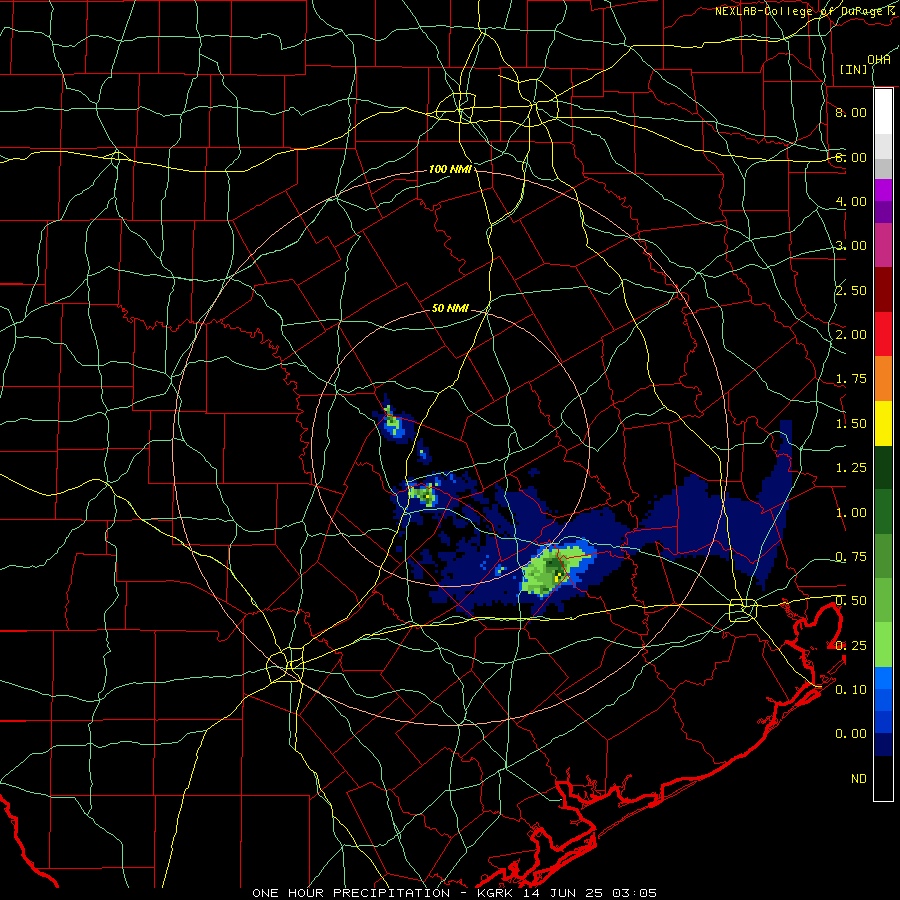Click the '1.75' legend label
The height and width of the screenshot is (900, 900).
click(851, 379)
